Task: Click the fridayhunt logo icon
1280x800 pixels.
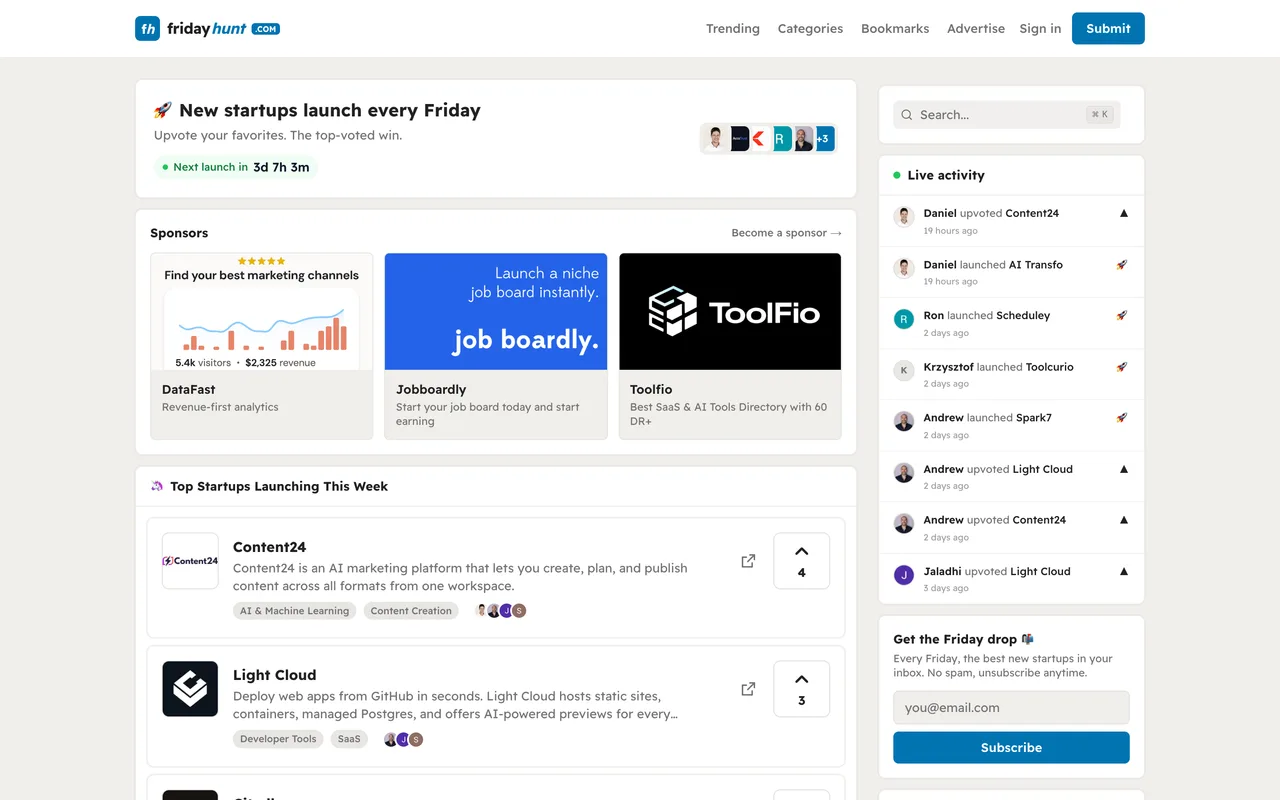Action: (147, 28)
